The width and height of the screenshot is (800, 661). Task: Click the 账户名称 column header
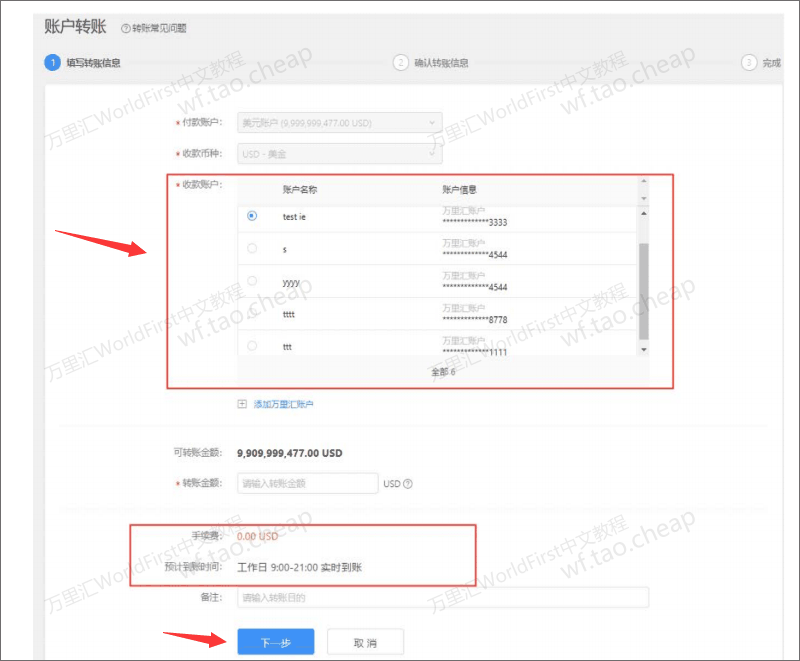300,190
